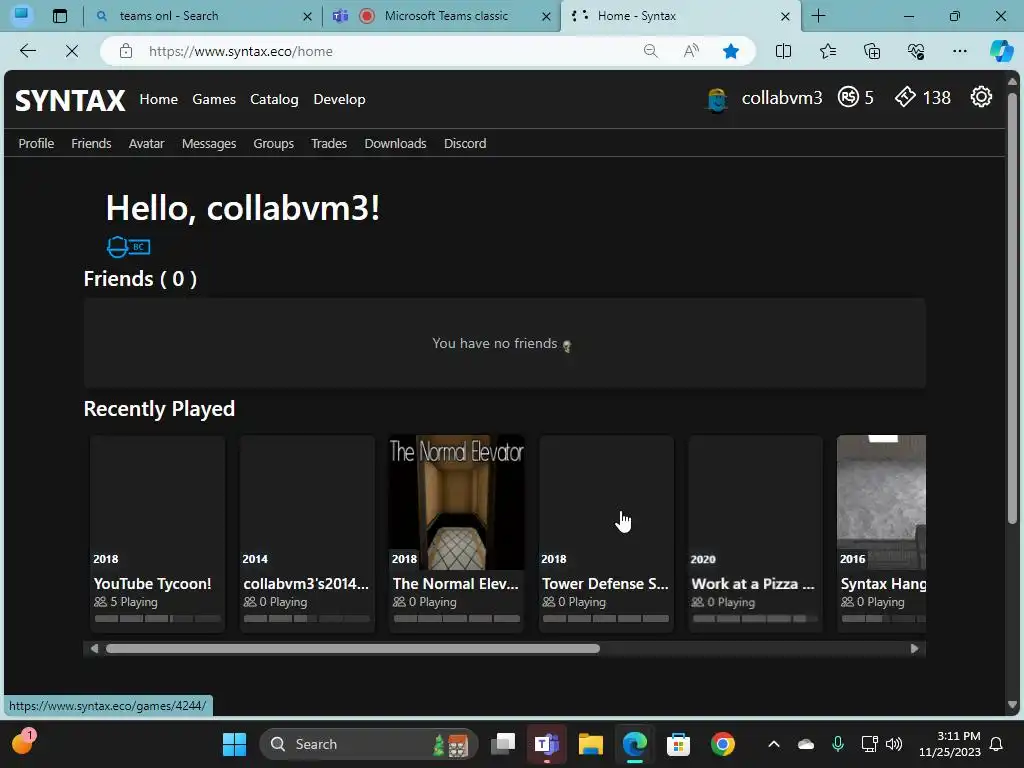Open the Avatar link
Screen dimensions: 1024x768
click(x=146, y=144)
